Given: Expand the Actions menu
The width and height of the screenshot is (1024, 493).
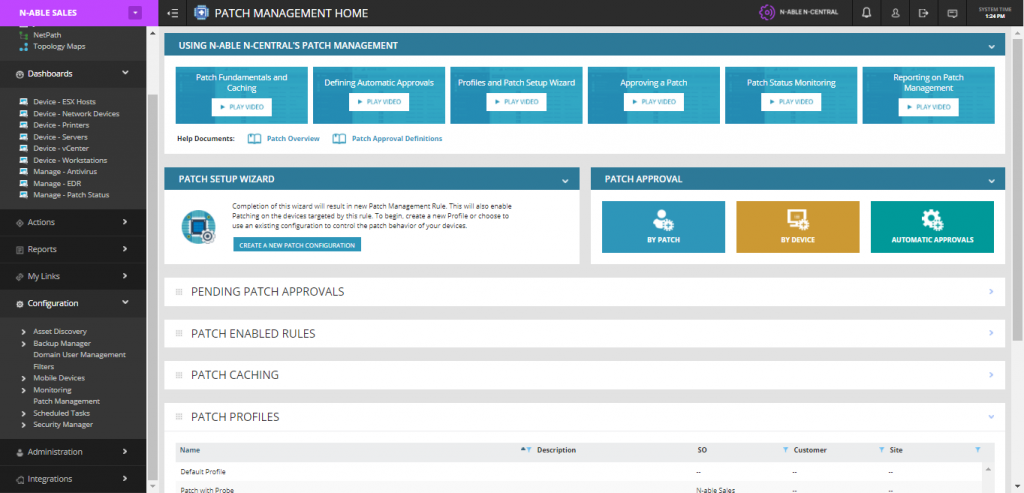Looking at the screenshot, I should click(125, 222).
